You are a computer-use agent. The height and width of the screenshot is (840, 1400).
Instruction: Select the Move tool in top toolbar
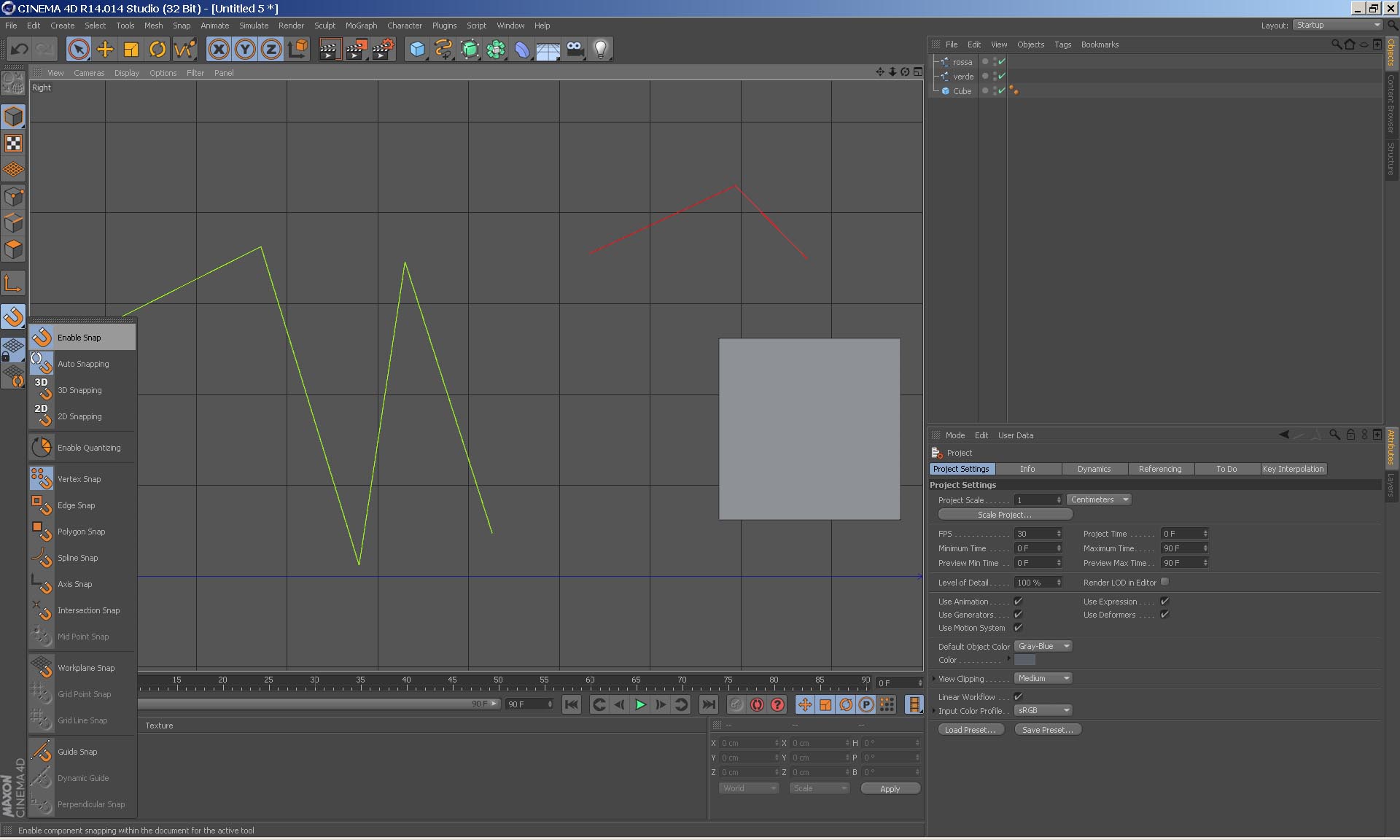[105, 49]
